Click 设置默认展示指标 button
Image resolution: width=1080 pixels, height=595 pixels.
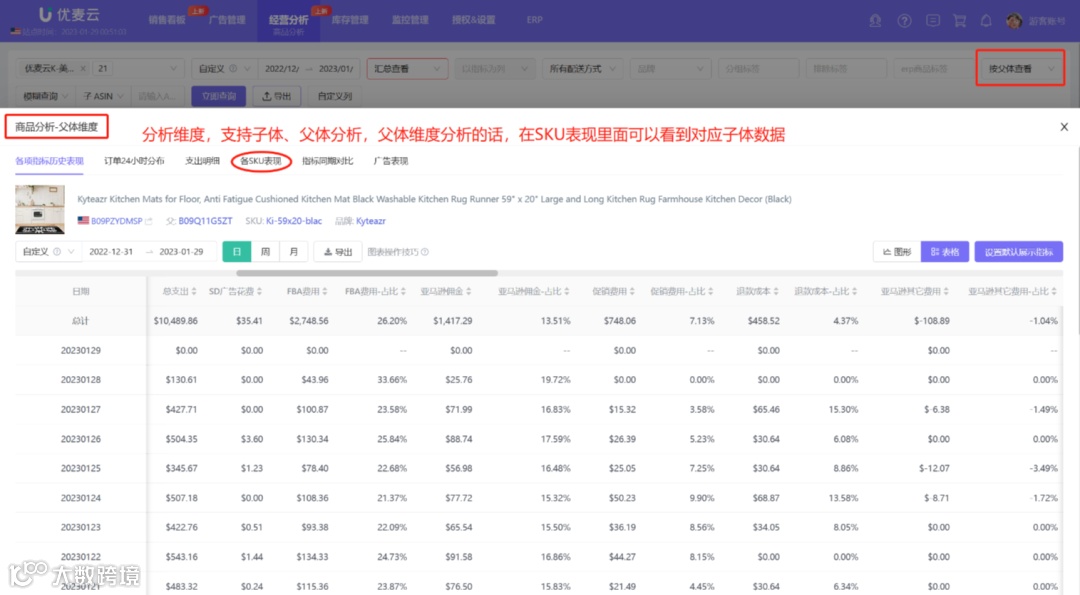[1019, 252]
